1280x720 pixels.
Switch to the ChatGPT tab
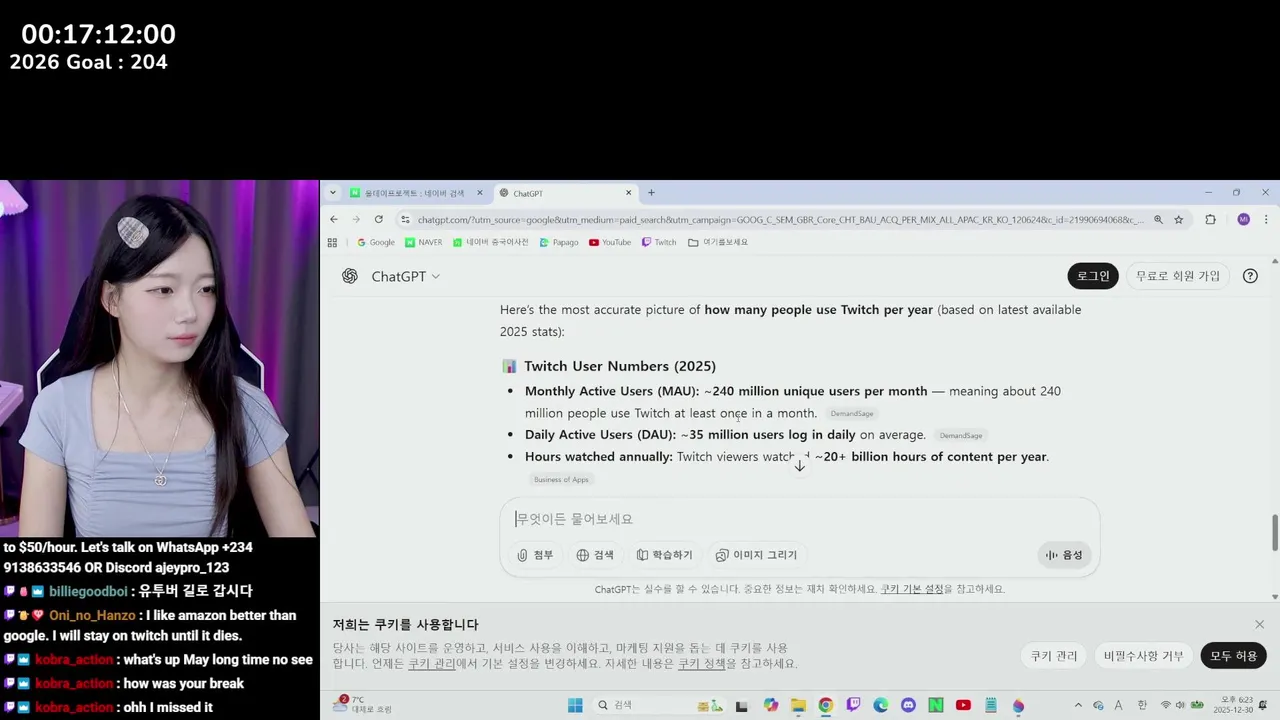point(565,193)
